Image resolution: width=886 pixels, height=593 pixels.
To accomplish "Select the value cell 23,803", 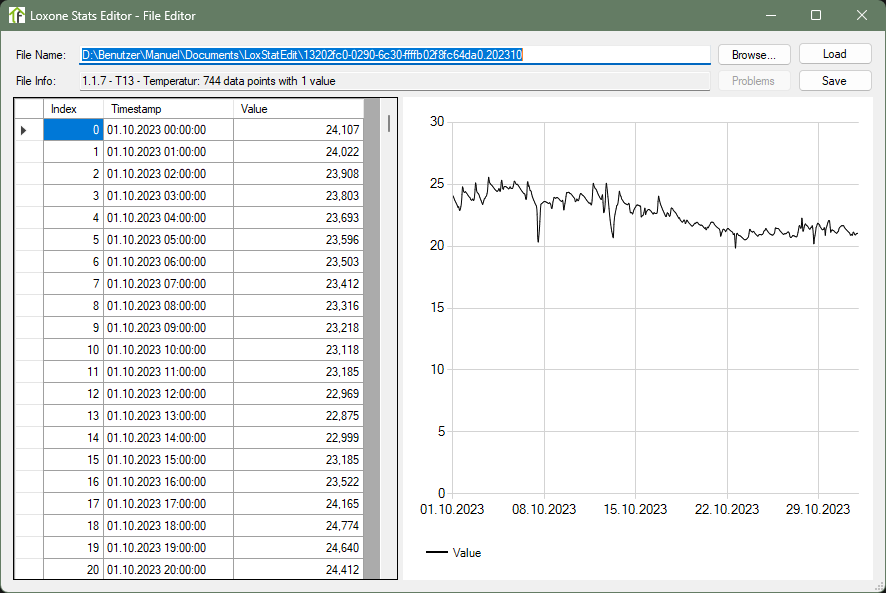I will pos(298,196).
